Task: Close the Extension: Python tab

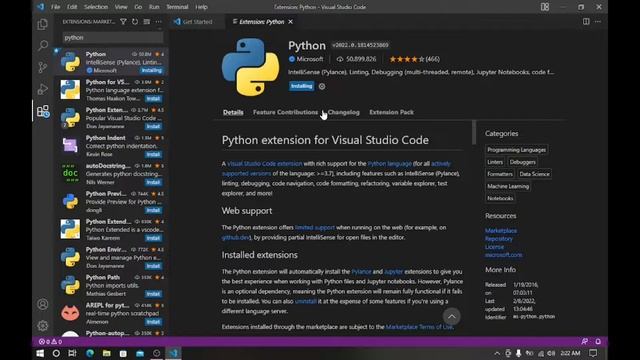Action: (291, 22)
